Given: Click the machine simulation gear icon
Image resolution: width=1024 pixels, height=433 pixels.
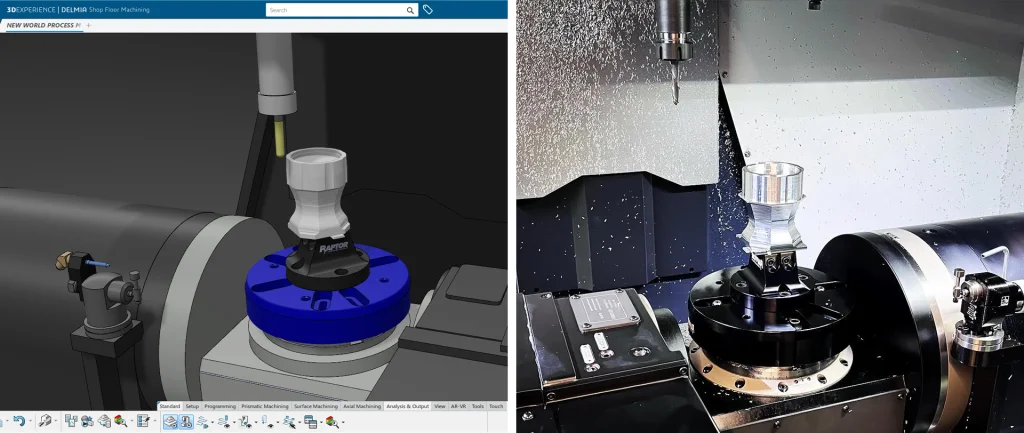Looking at the screenshot, I should pyautogui.click(x=88, y=421).
